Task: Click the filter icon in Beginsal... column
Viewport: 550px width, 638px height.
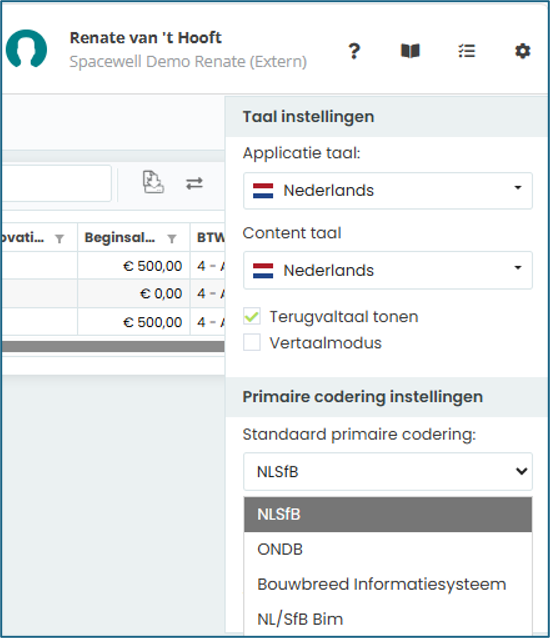Action: (x=172, y=238)
